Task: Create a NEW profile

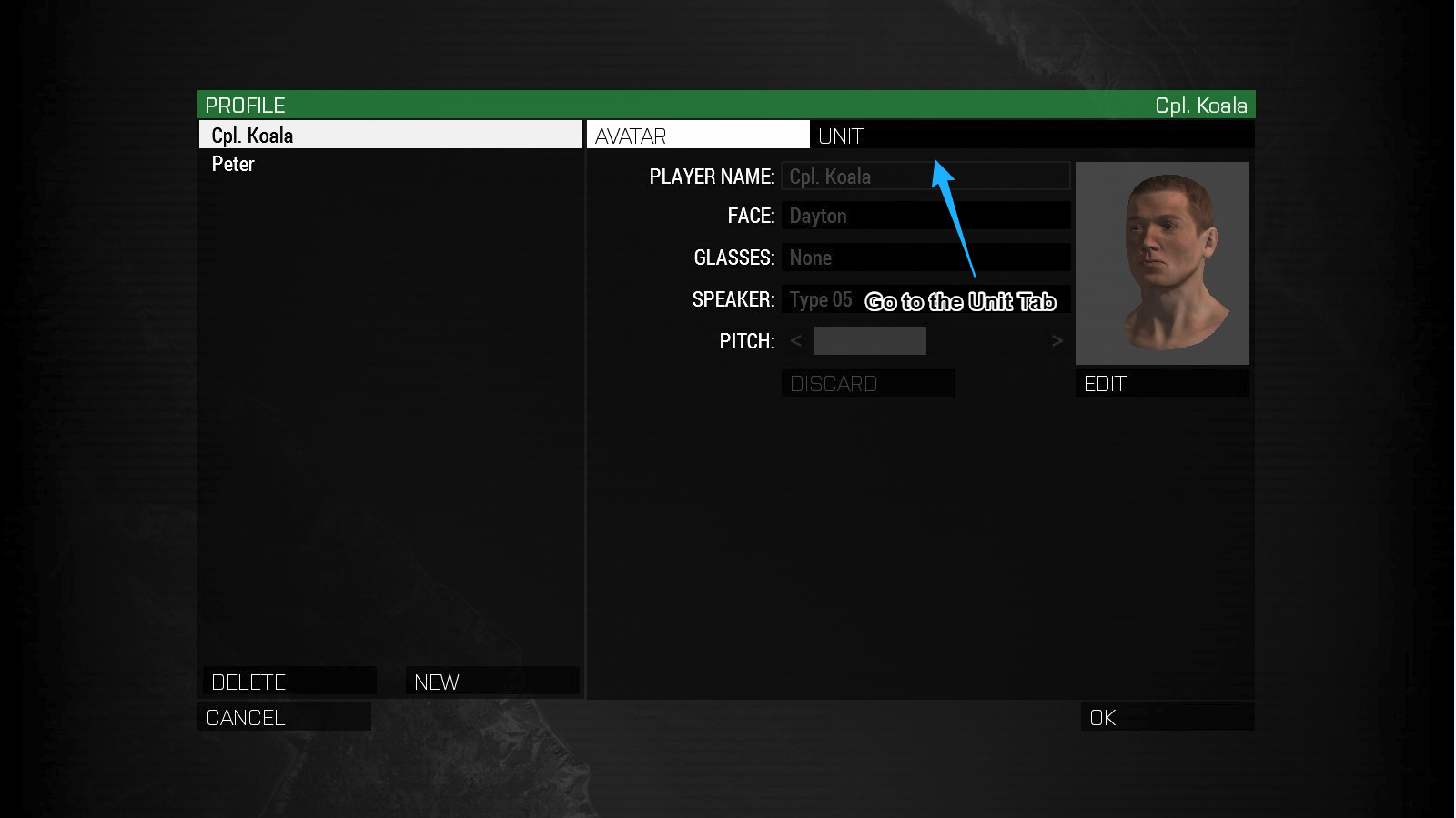Action: tap(491, 682)
